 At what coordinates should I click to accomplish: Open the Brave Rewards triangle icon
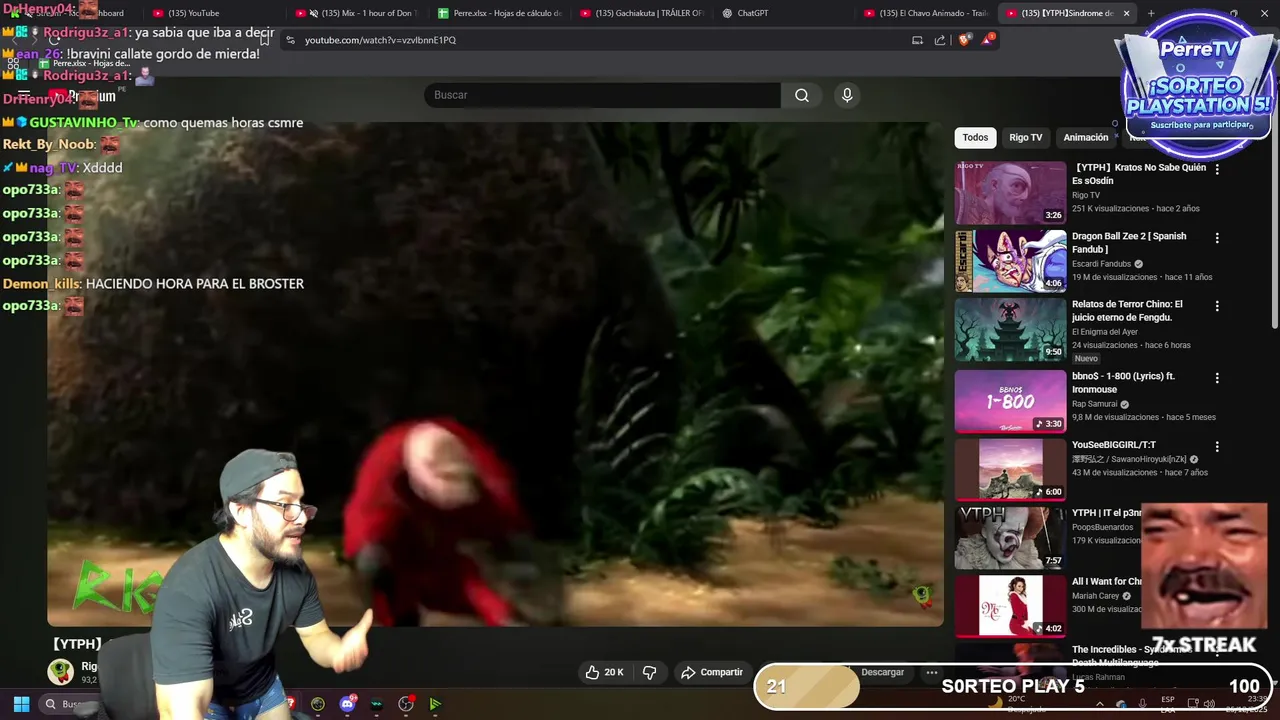pyautogui.click(x=988, y=40)
